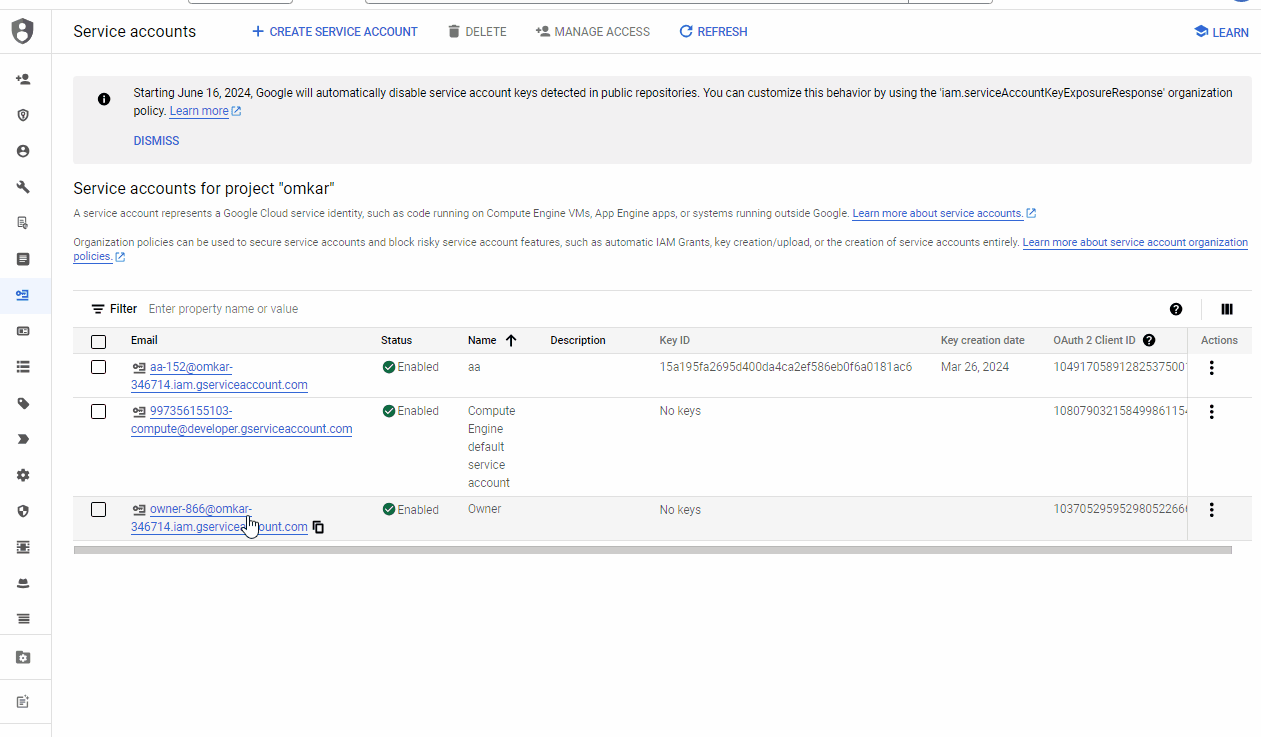
Task: Click the IAM & Admin shield logo
Action: 22,31
